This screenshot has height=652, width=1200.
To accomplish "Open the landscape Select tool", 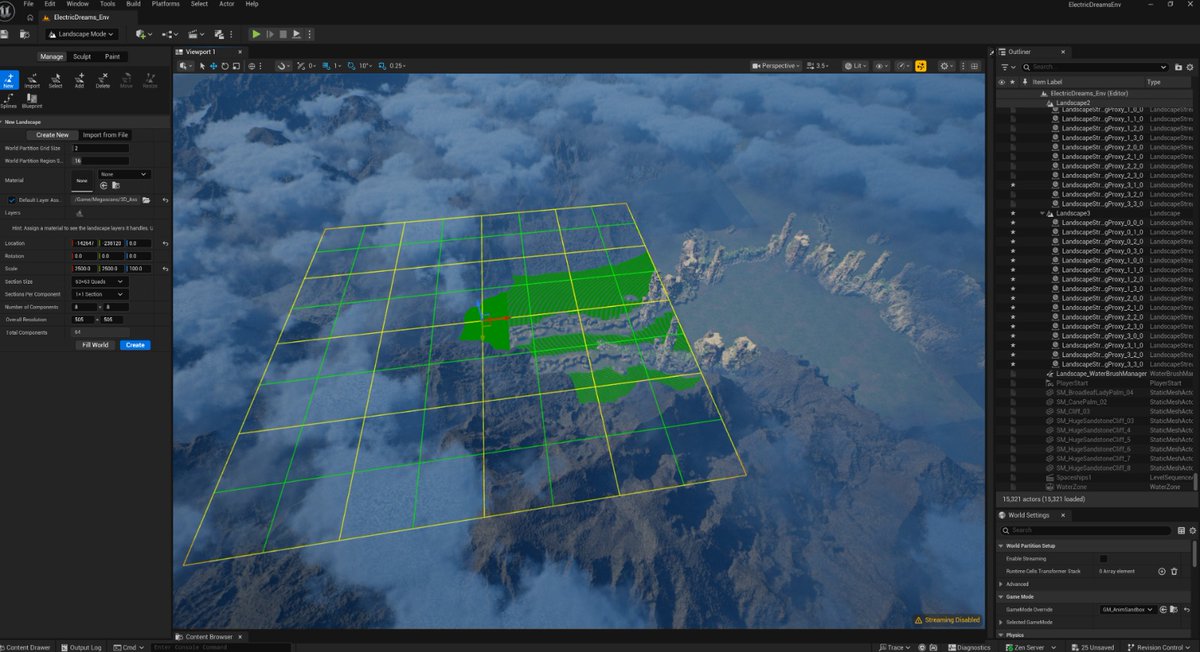I will tap(57, 81).
